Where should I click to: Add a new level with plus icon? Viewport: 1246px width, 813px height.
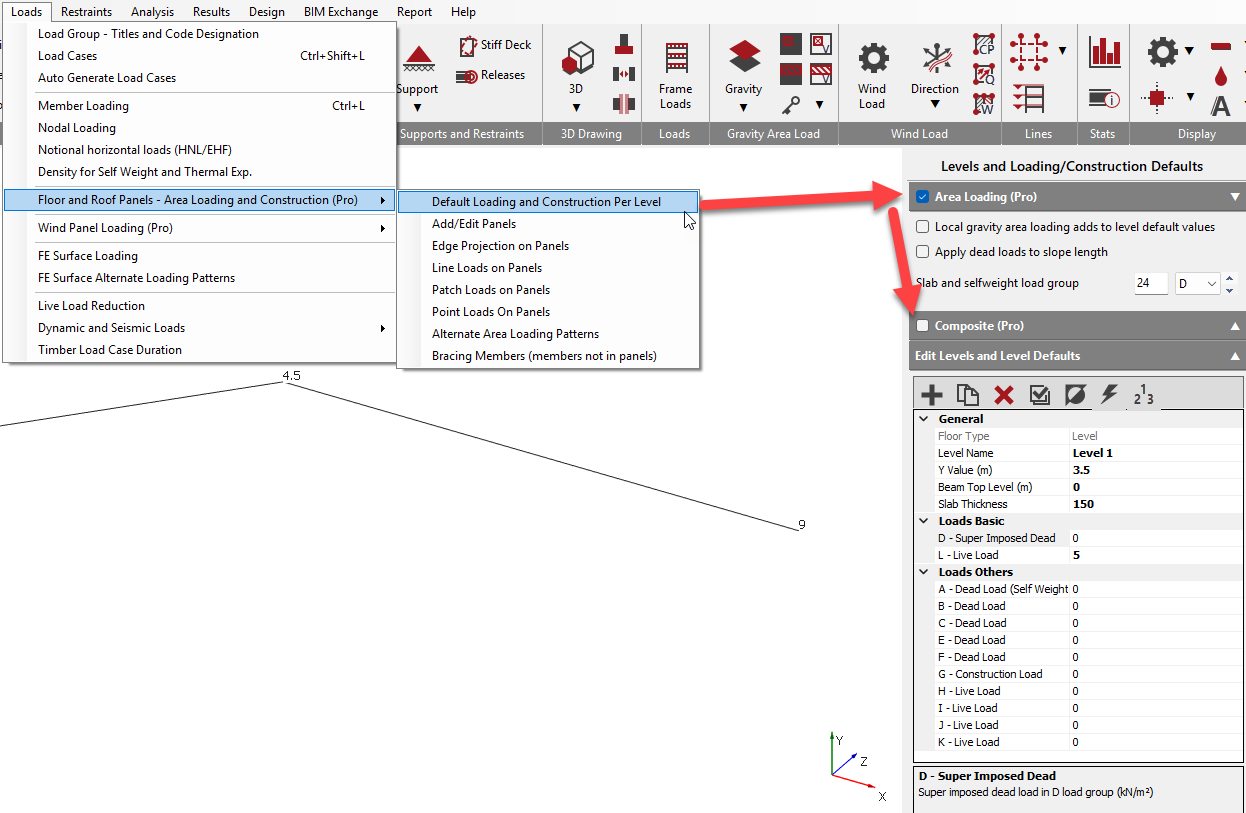931,395
